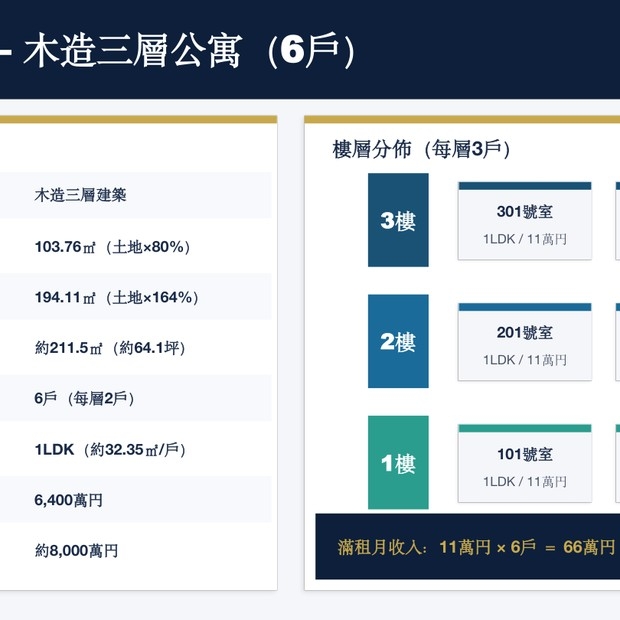The width and height of the screenshot is (620, 620).
Task: Click the 194.11㎡ (土地×164%) row
Action: click(136, 297)
